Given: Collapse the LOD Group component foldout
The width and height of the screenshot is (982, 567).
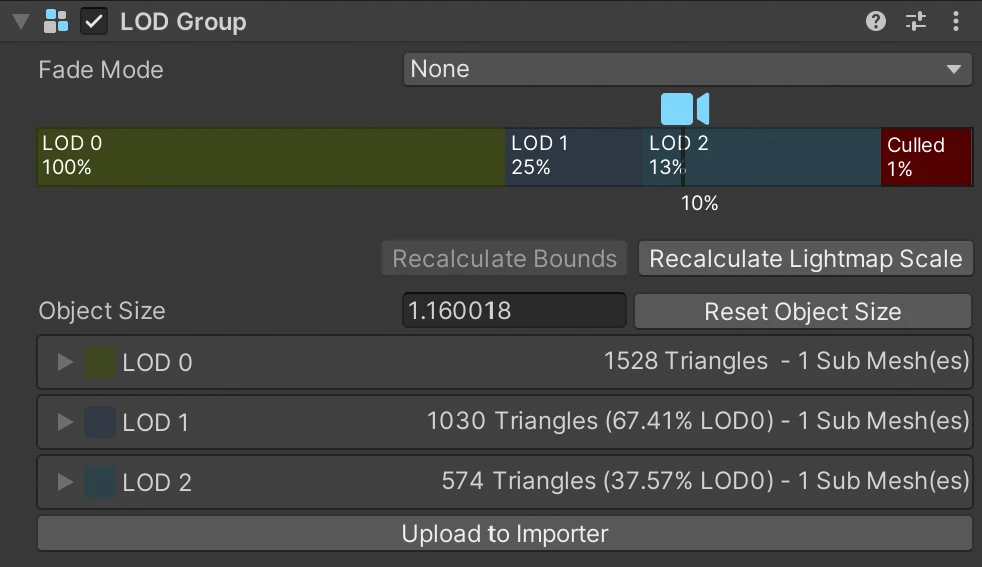Looking at the screenshot, I should (20, 22).
